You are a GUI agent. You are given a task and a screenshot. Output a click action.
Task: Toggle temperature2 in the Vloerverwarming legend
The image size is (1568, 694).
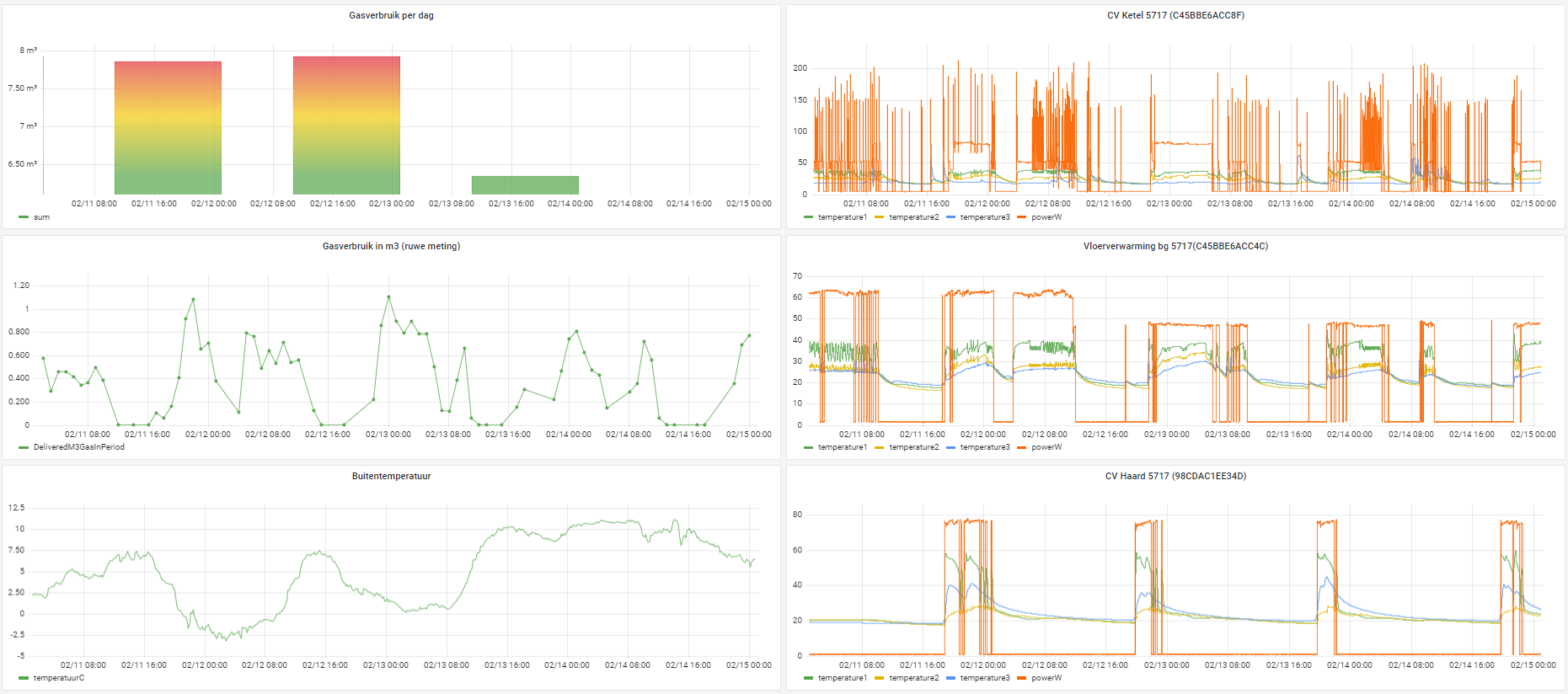point(913,447)
